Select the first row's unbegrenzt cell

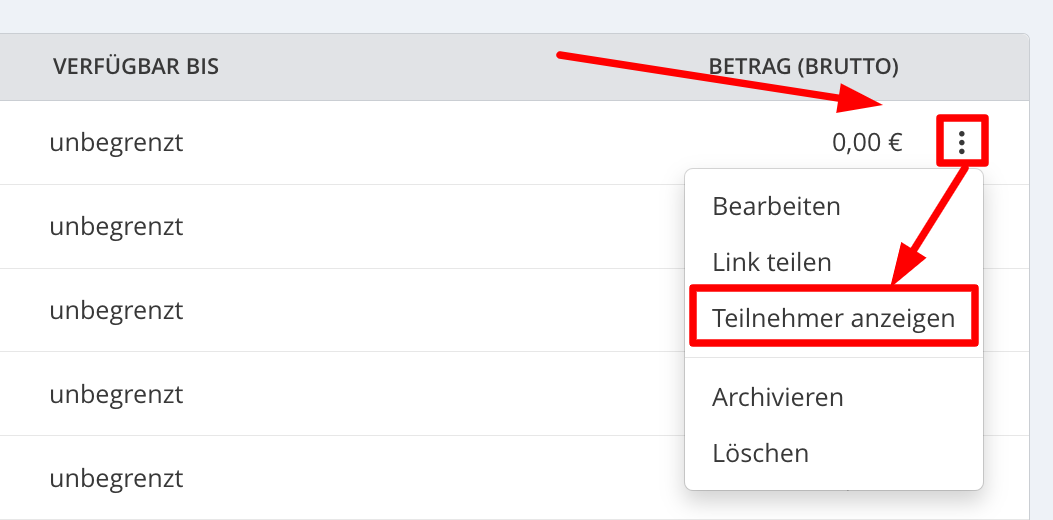click(x=116, y=142)
